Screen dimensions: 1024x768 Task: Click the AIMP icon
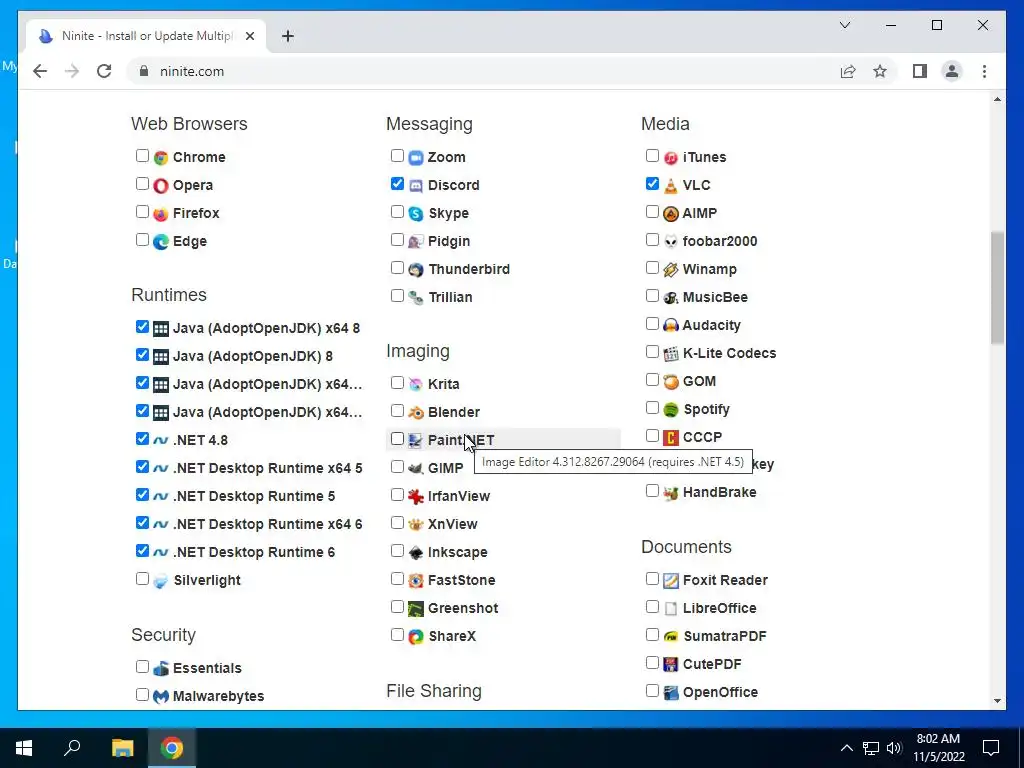[671, 214]
